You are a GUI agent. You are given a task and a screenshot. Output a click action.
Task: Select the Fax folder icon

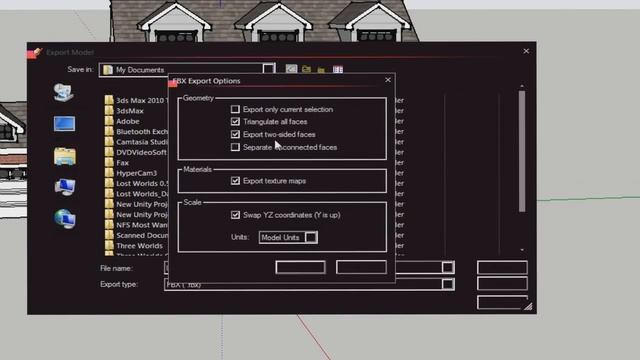click(x=109, y=162)
